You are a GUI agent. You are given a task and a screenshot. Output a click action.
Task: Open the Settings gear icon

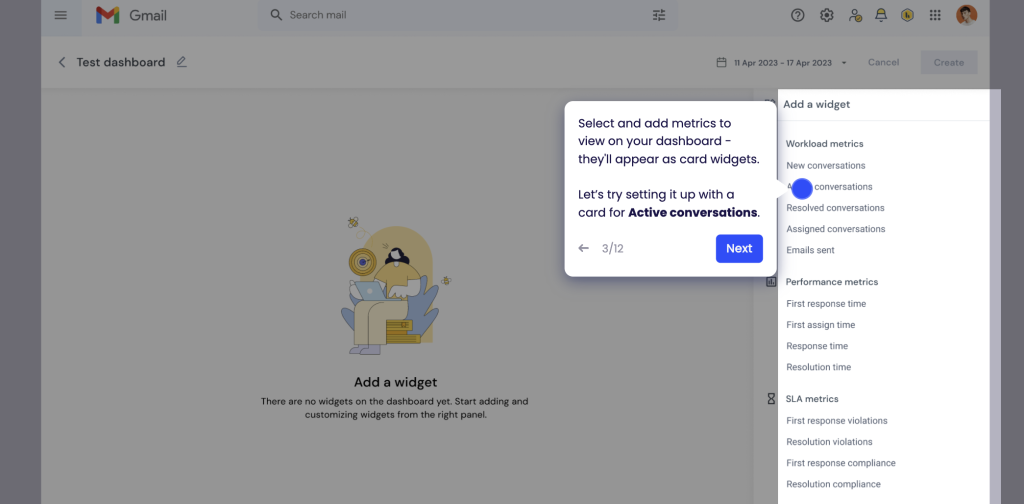coord(827,15)
